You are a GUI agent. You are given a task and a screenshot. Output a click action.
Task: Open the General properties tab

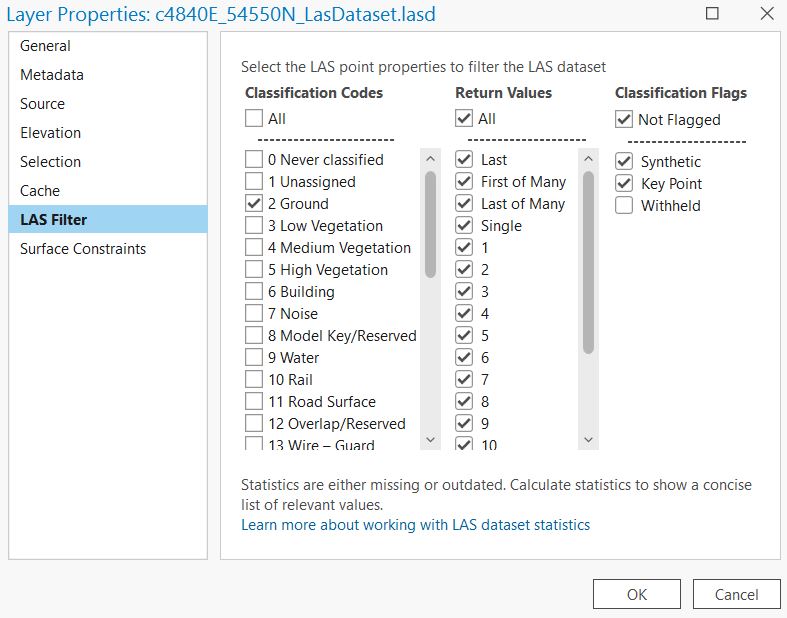point(45,46)
